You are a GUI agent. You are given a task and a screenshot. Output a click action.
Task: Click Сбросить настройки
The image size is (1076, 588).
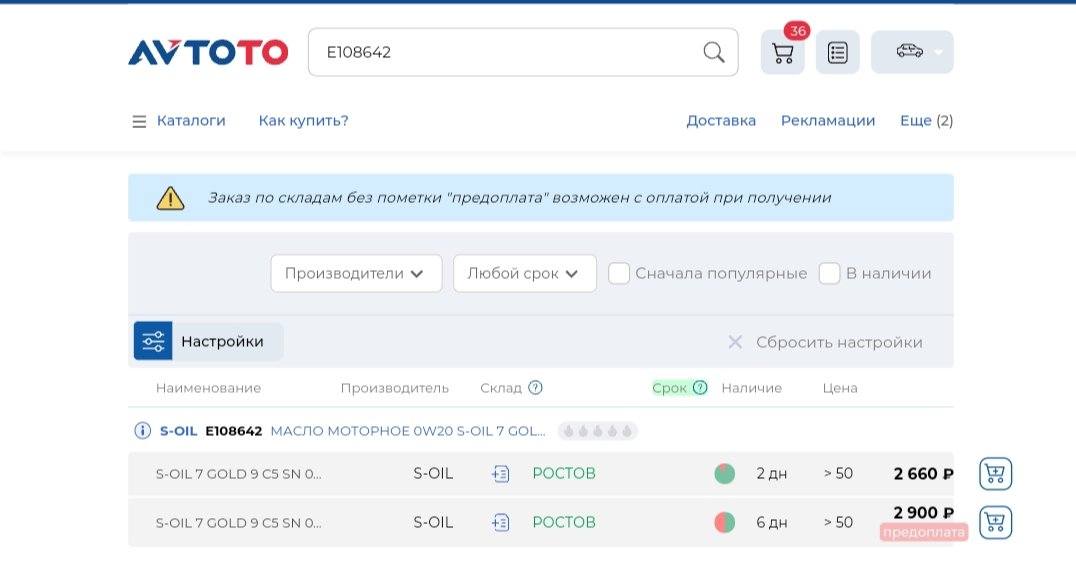(x=839, y=342)
